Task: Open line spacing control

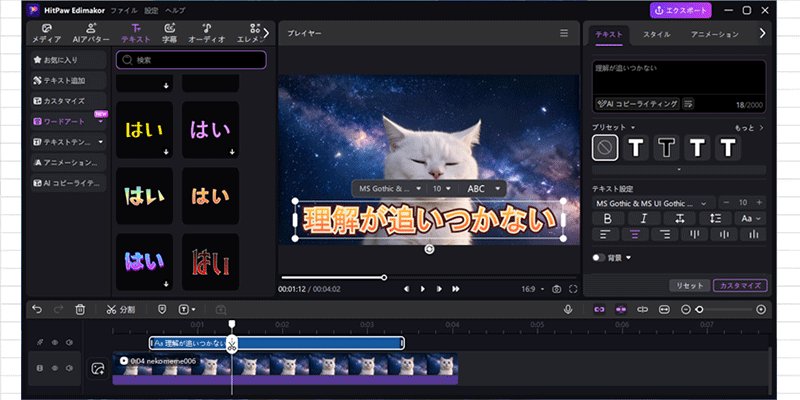Action: 715,218
